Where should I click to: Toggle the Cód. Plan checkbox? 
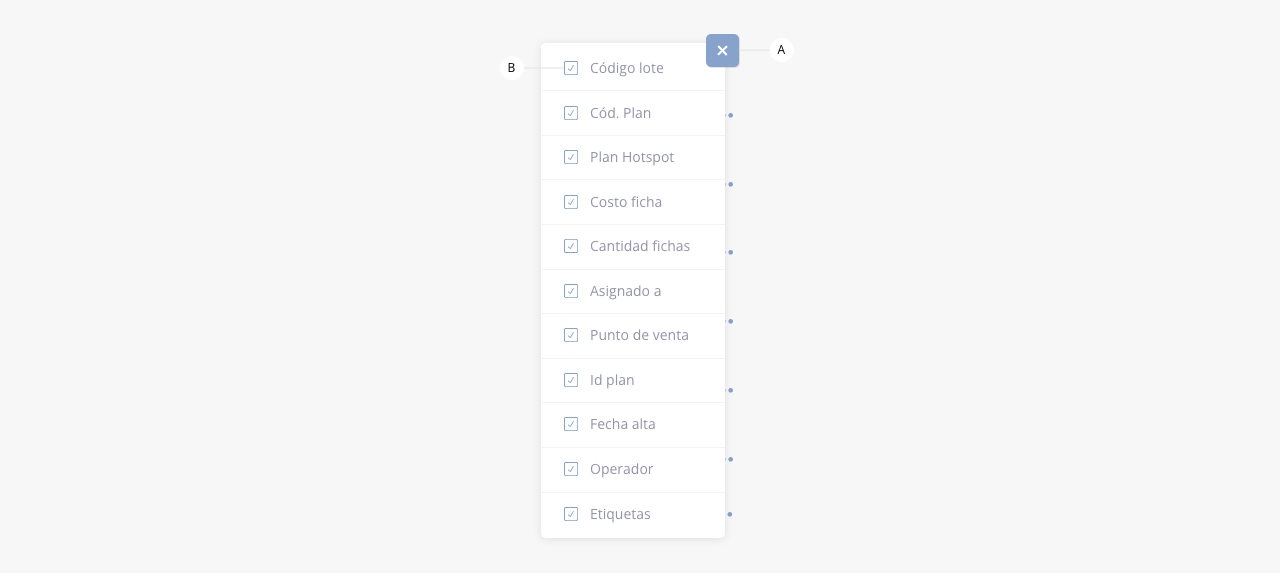tap(571, 113)
